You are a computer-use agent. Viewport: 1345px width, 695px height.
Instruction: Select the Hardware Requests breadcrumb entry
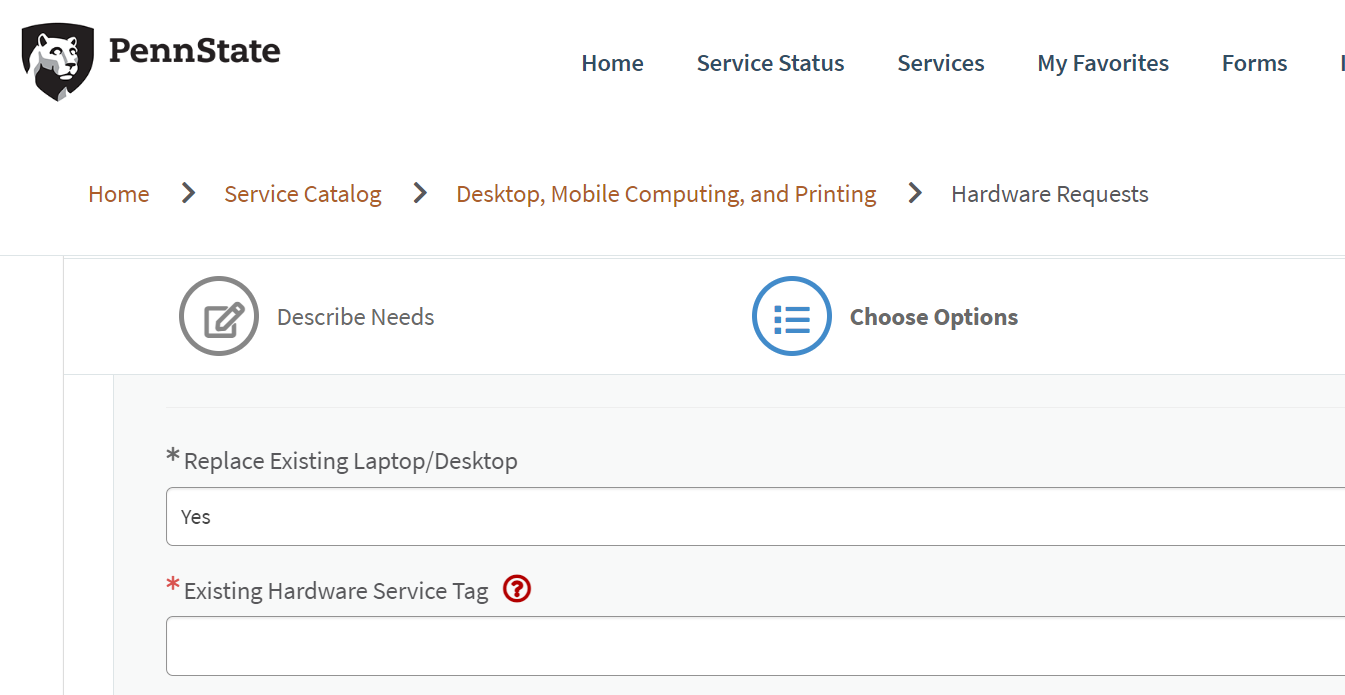[x=1049, y=193]
